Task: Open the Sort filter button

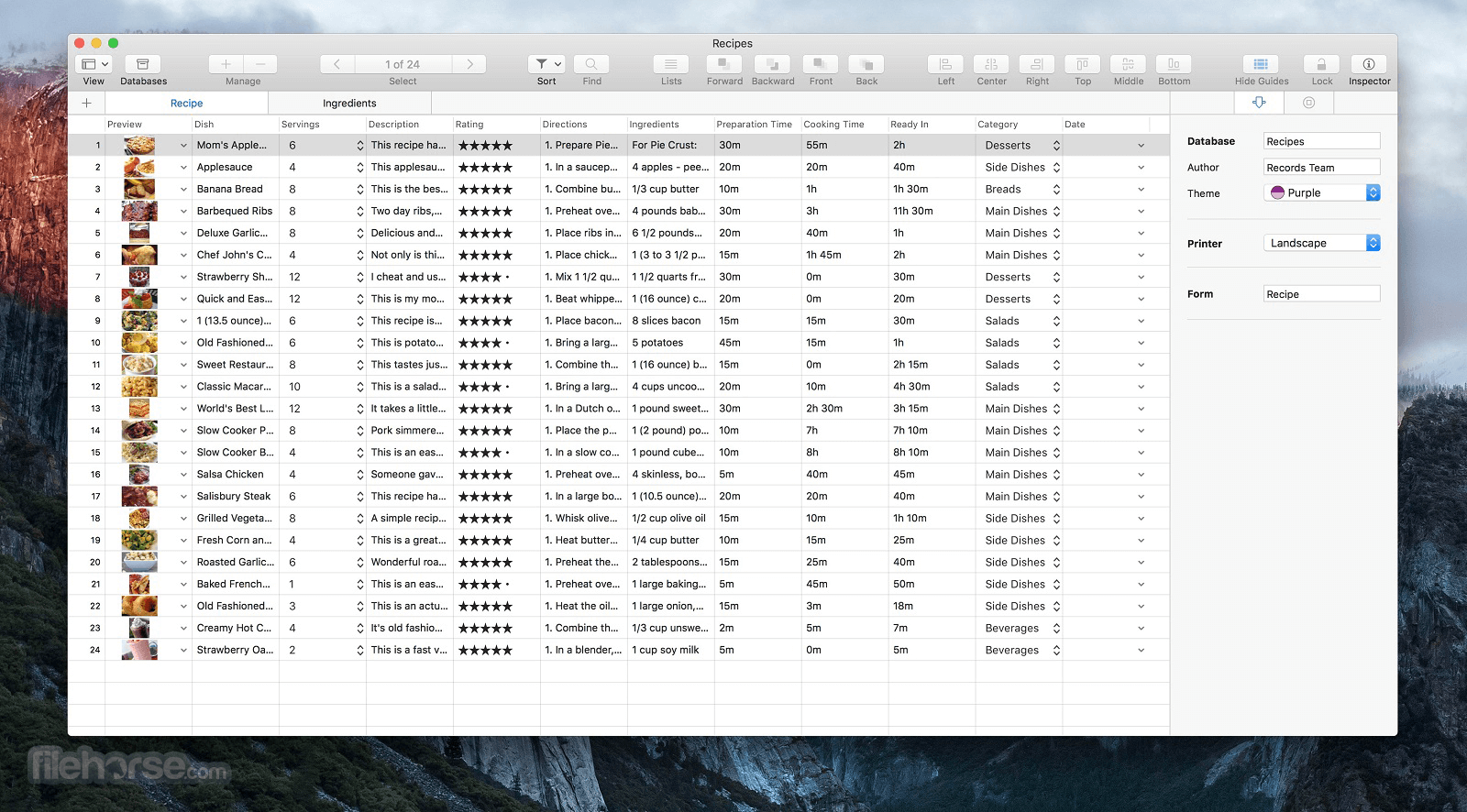Action: 546,64
